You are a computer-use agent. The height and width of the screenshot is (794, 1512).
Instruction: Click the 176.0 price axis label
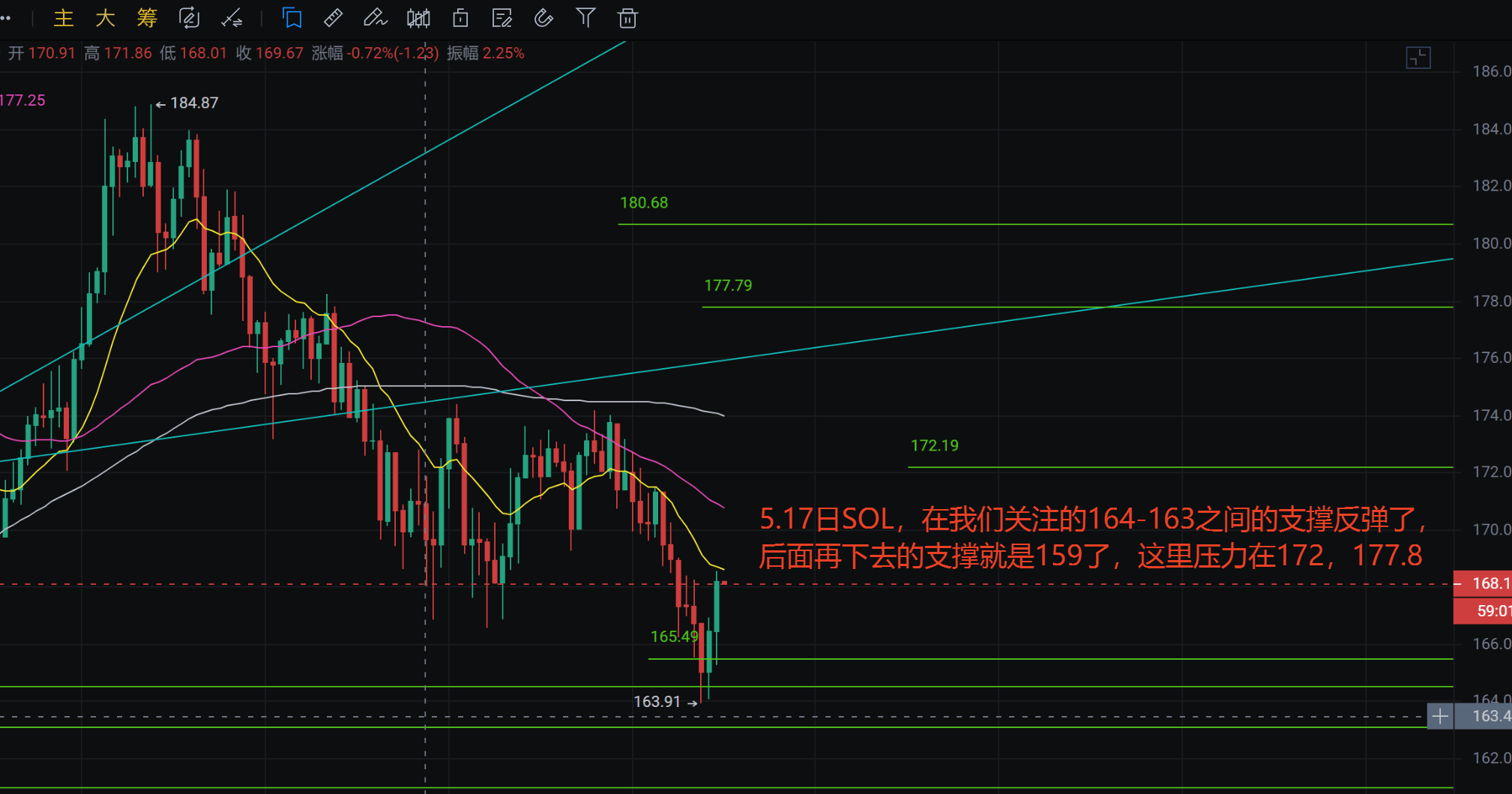(1492, 358)
